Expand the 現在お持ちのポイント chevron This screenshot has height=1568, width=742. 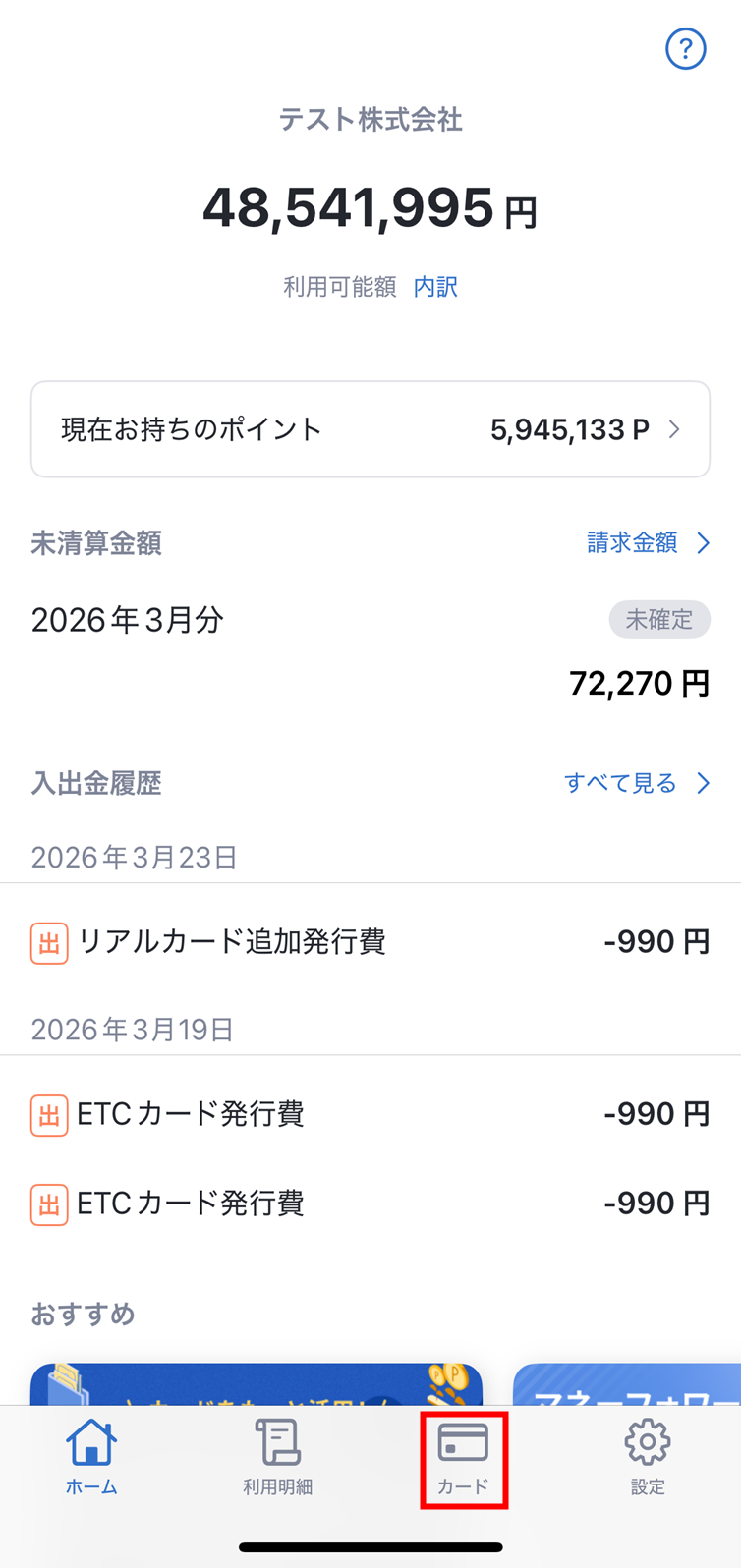pyautogui.click(x=674, y=429)
